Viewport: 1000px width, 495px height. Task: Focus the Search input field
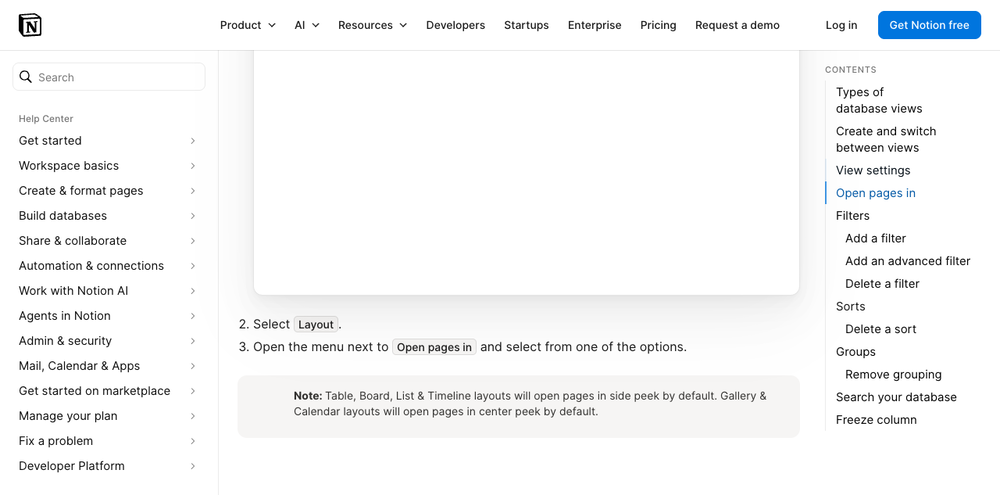click(x=109, y=77)
